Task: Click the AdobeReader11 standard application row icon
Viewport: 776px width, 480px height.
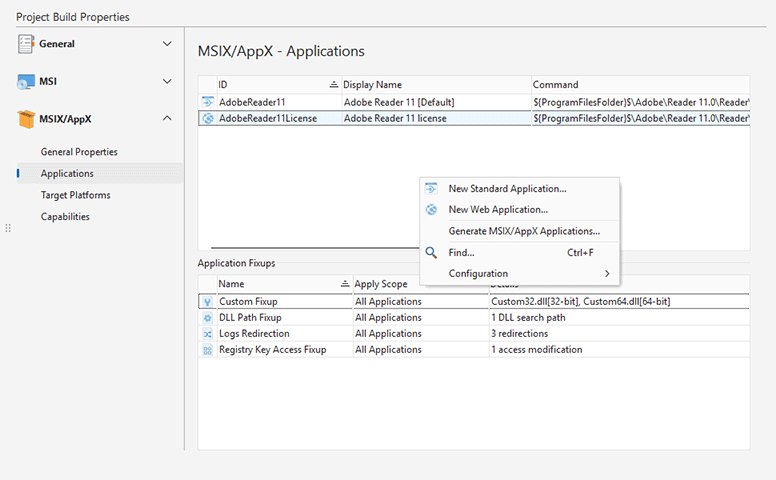Action: pos(208,102)
